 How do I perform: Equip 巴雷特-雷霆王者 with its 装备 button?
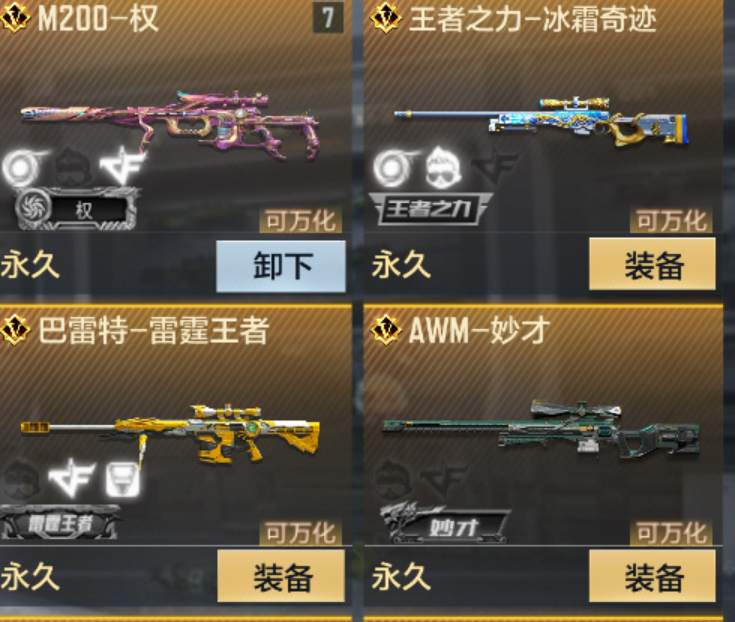click(x=281, y=576)
